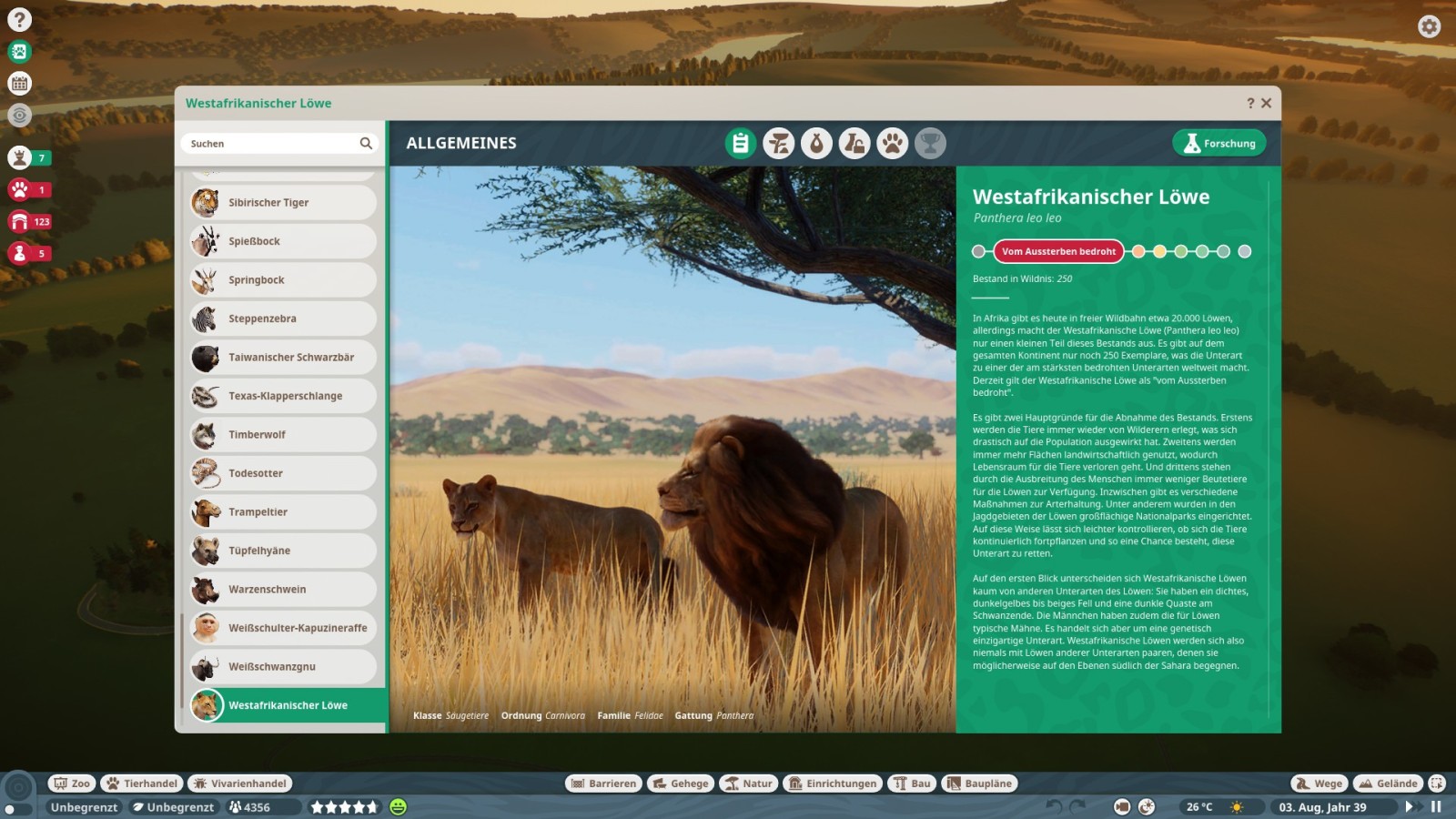Open the camera mode icon

1122,806
